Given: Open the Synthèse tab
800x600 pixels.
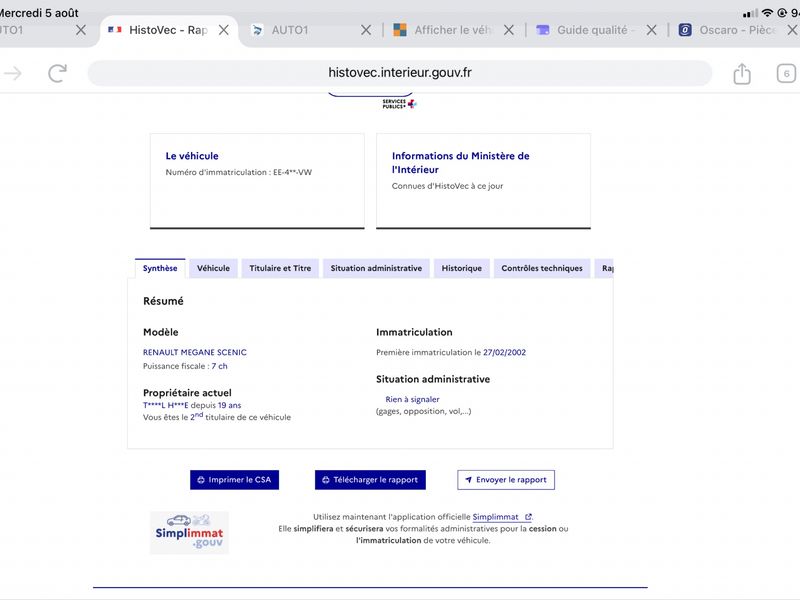Looking at the screenshot, I should pos(160,268).
